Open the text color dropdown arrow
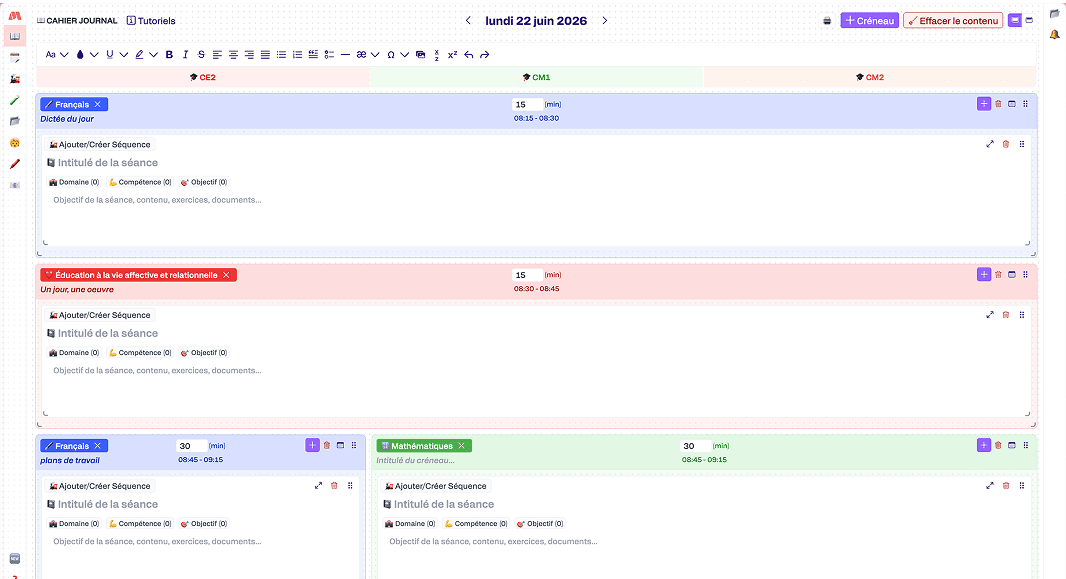The width and height of the screenshot is (1066, 579). (x=94, y=54)
